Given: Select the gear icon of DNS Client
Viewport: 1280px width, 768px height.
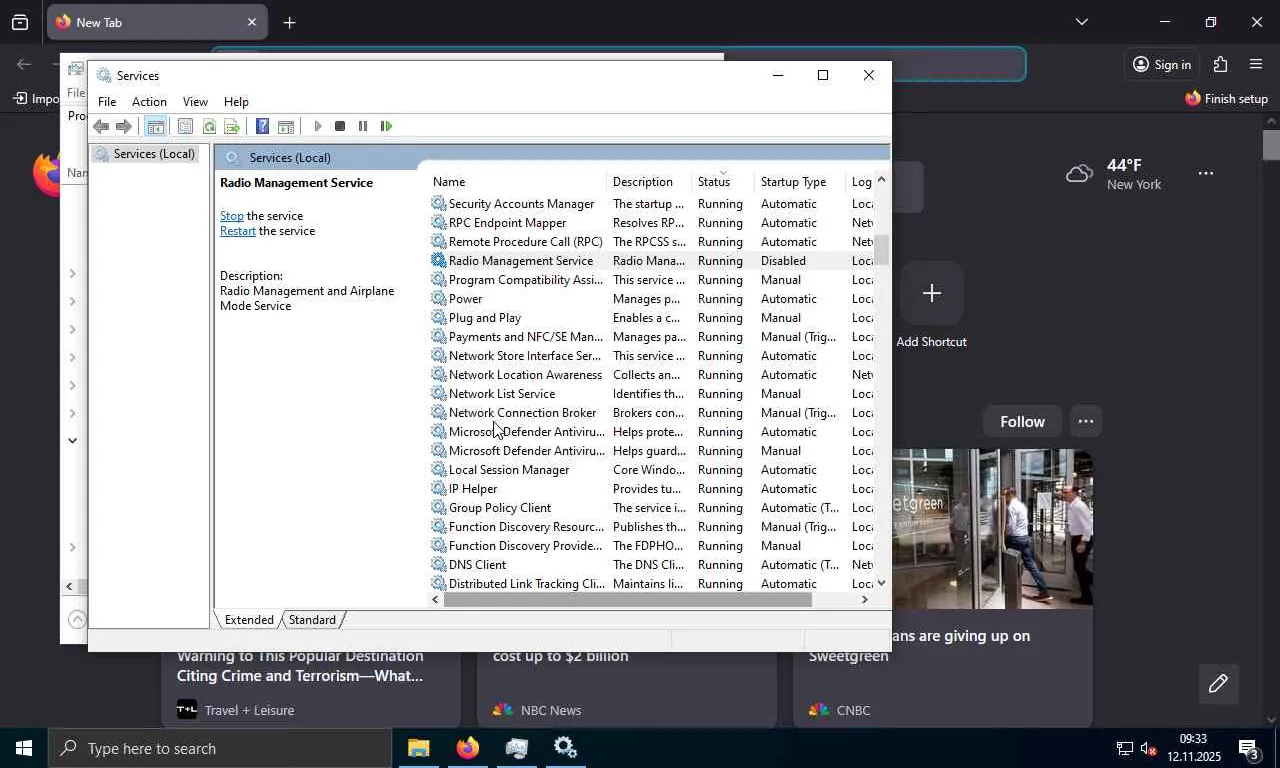Looking at the screenshot, I should tap(438, 564).
